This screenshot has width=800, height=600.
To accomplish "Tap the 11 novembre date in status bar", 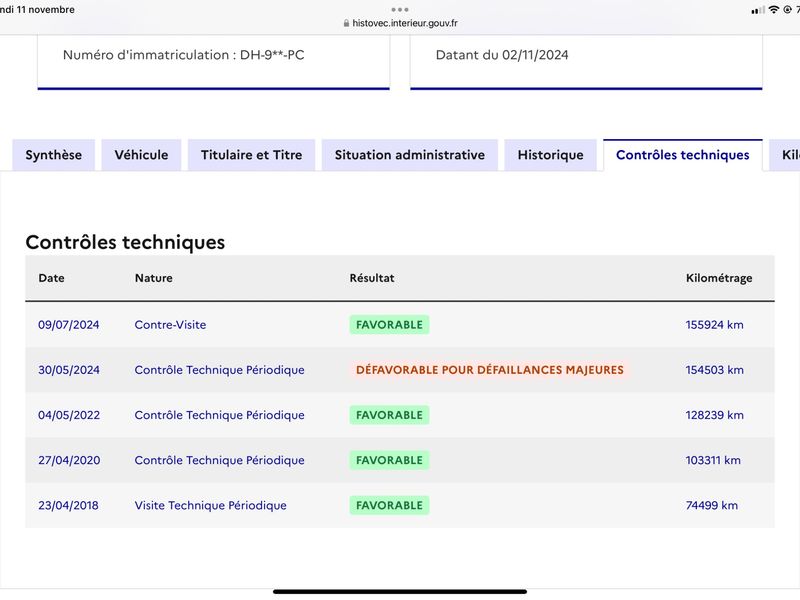I will tap(45, 10).
